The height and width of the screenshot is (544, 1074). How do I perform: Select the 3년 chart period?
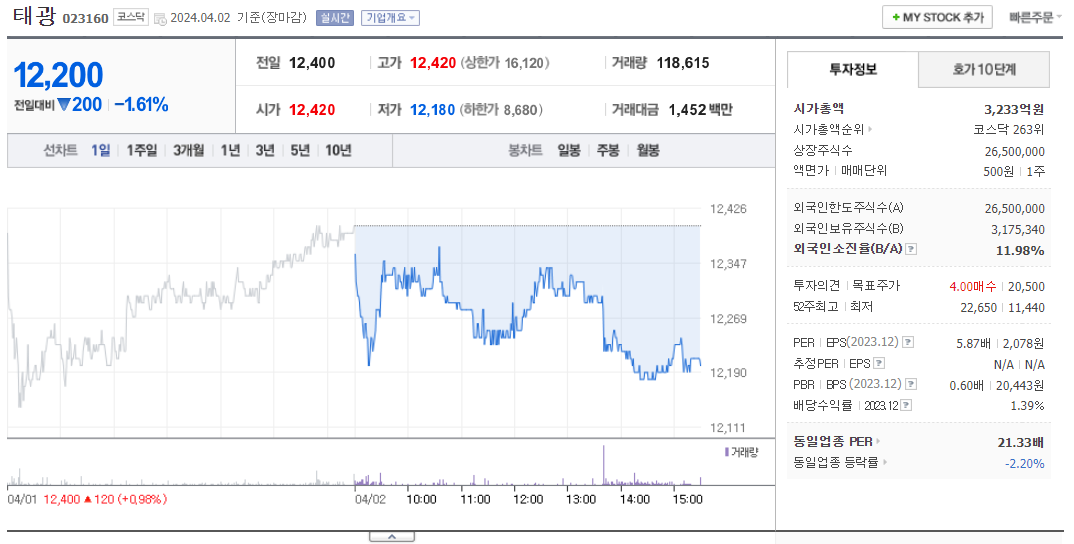pyautogui.click(x=265, y=150)
